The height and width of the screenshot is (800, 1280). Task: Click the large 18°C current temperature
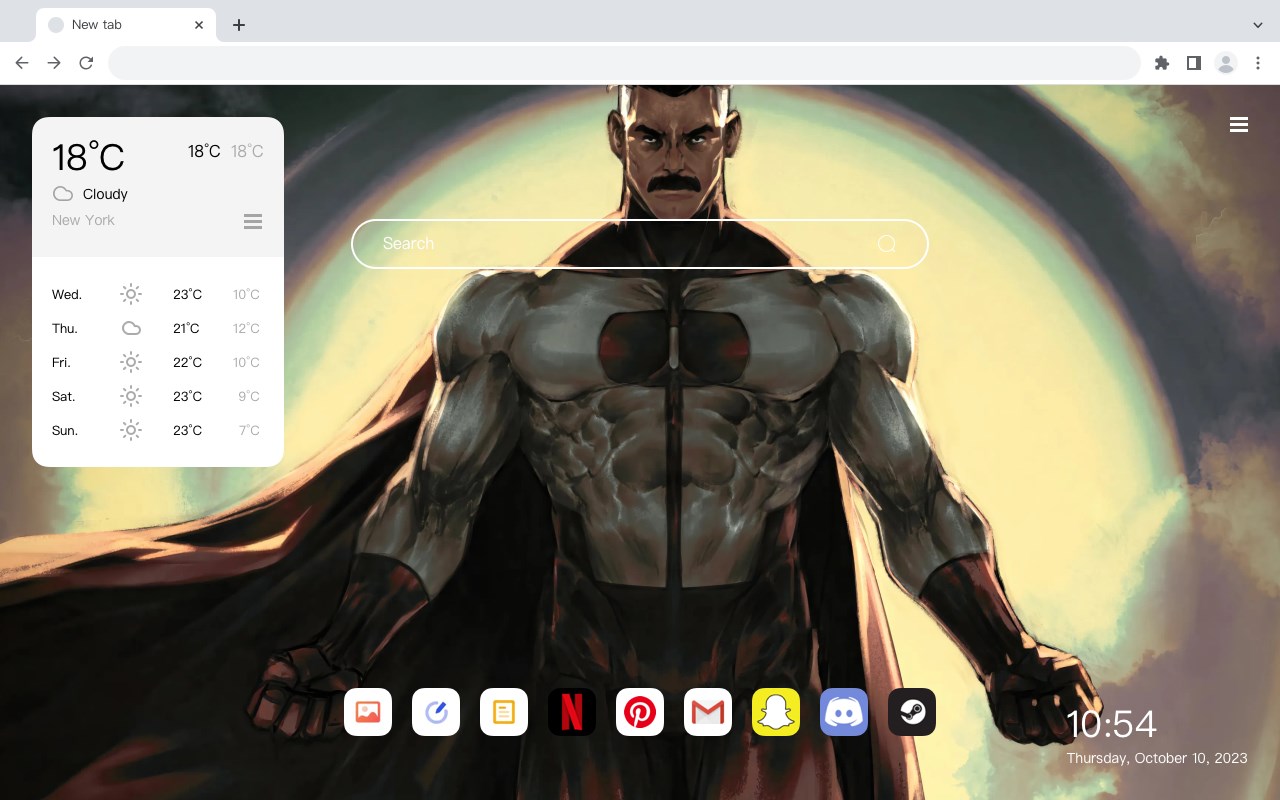[x=88, y=157]
